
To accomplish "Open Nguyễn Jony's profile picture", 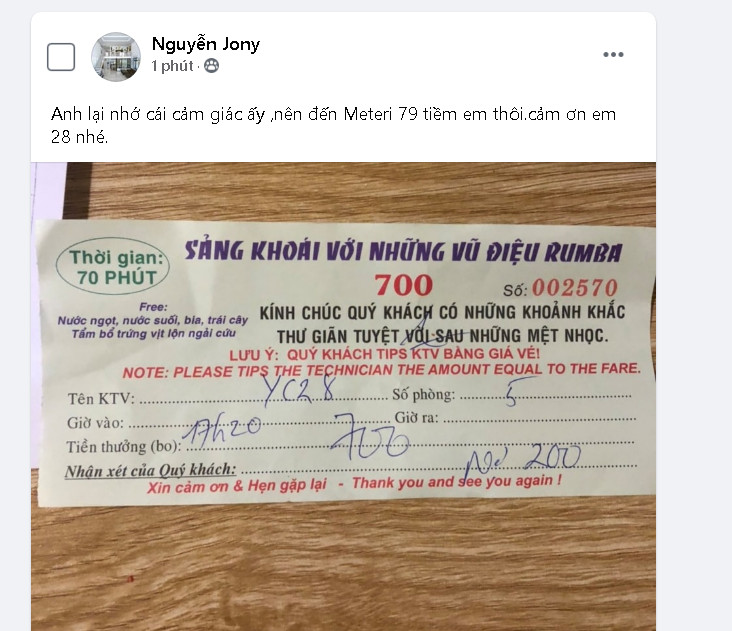I will pos(116,57).
